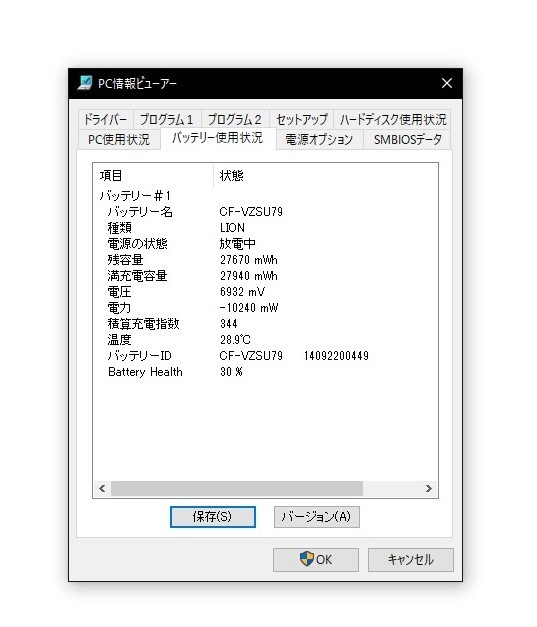Image resolution: width=537 pixels, height=627 pixels.
Task: Click the left scroll arrow
Action: point(102,488)
